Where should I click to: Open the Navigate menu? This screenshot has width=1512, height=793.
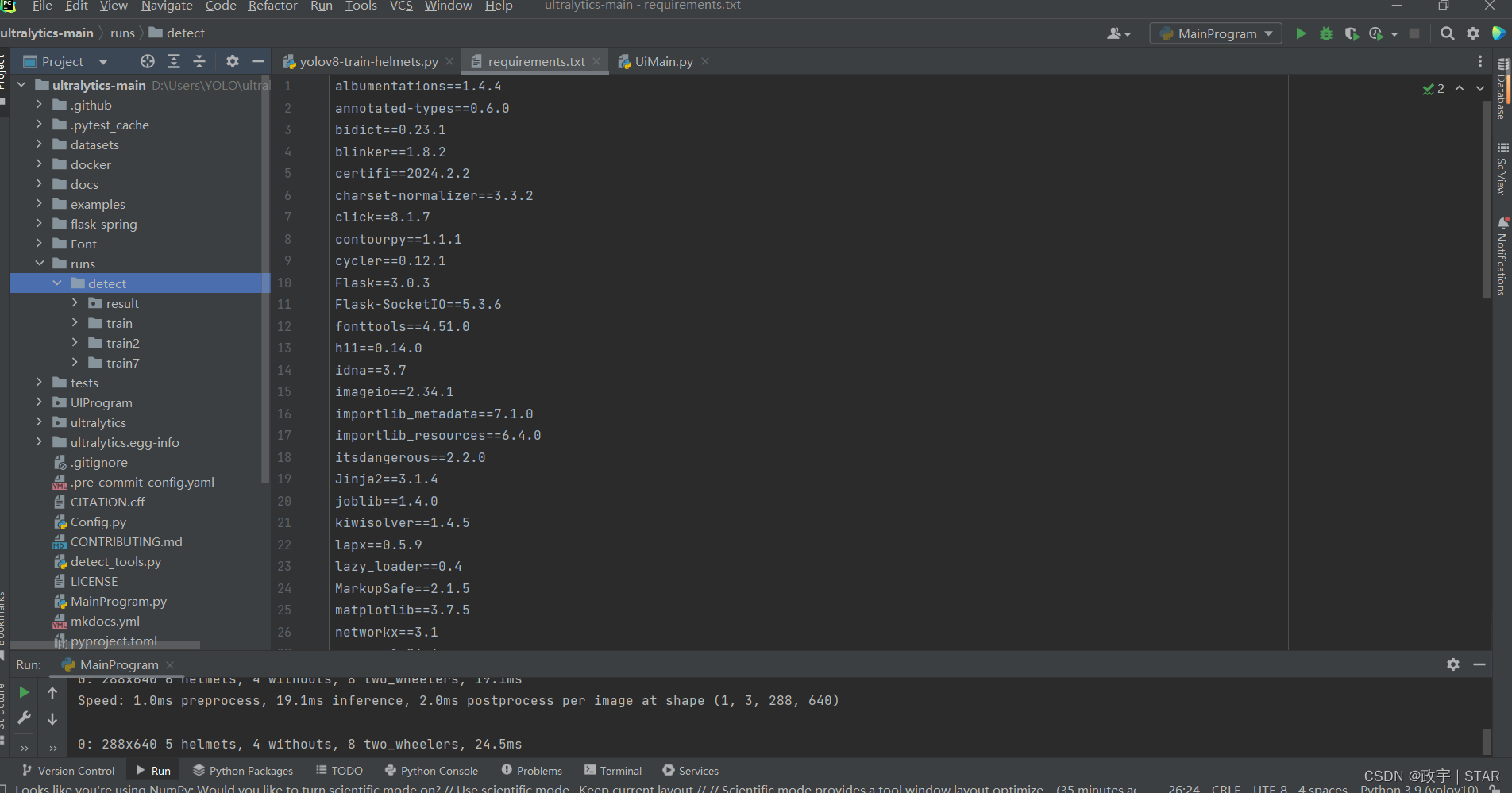click(x=167, y=6)
